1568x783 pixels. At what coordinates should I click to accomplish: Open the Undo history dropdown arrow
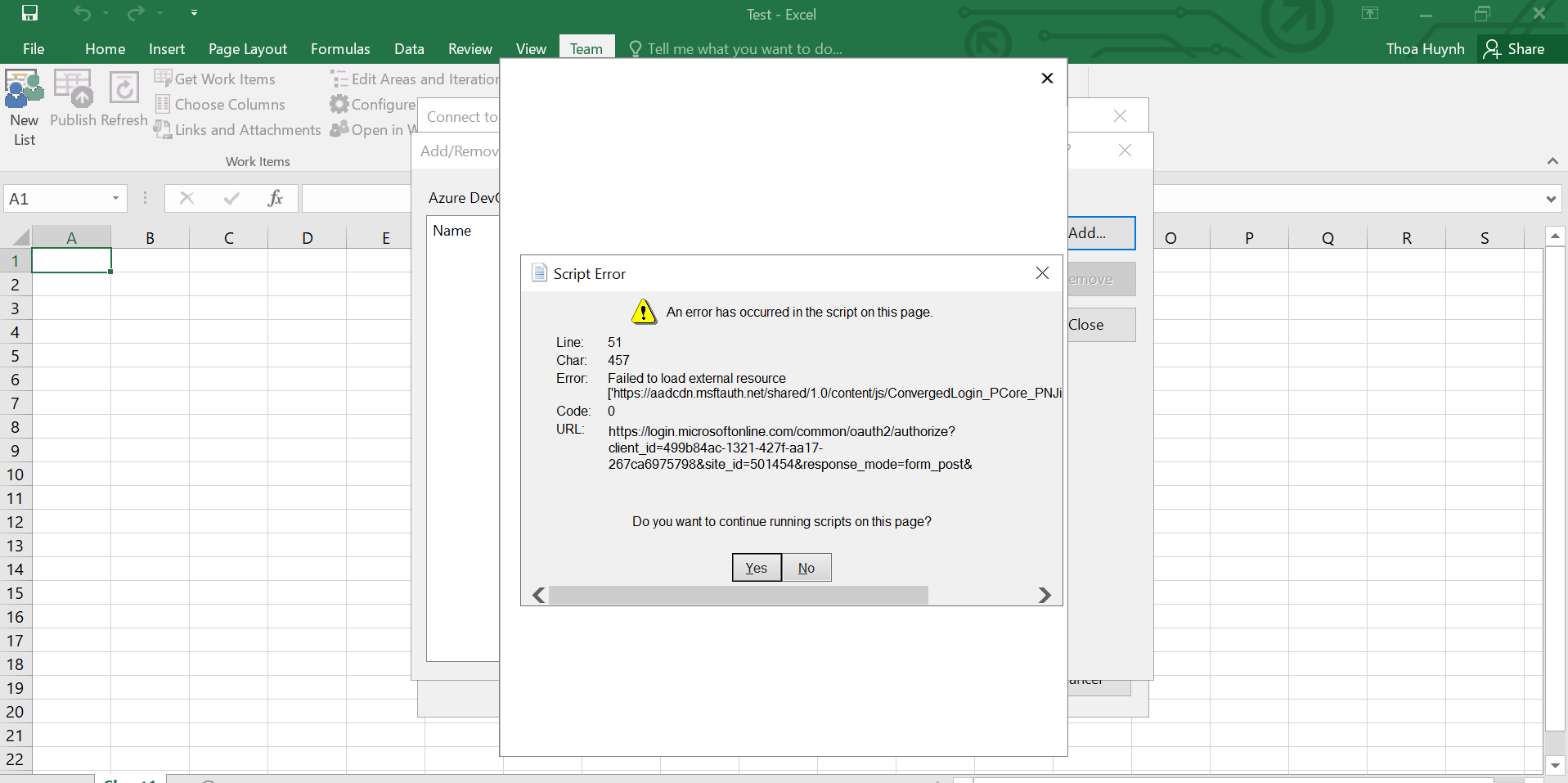[106, 13]
